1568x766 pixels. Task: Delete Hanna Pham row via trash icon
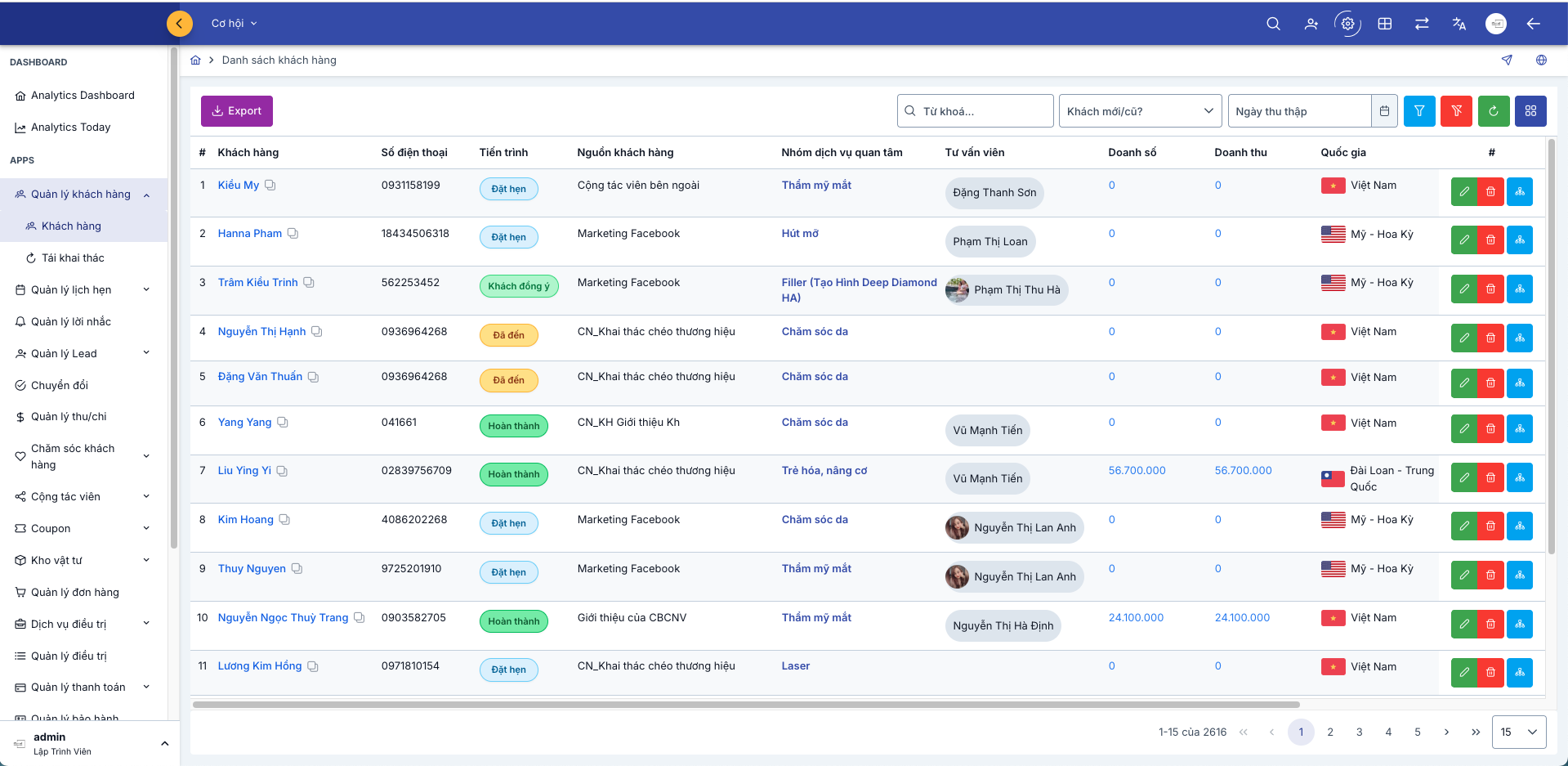(x=1490, y=240)
